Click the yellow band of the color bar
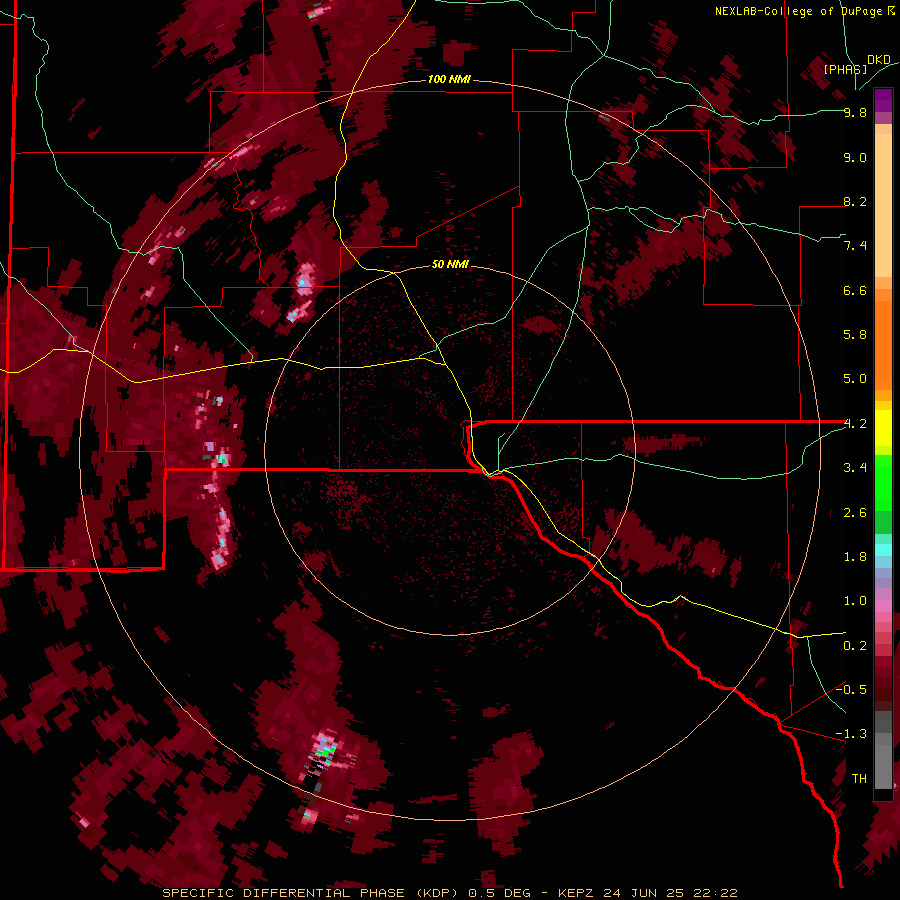This screenshot has width=900, height=900. click(883, 428)
